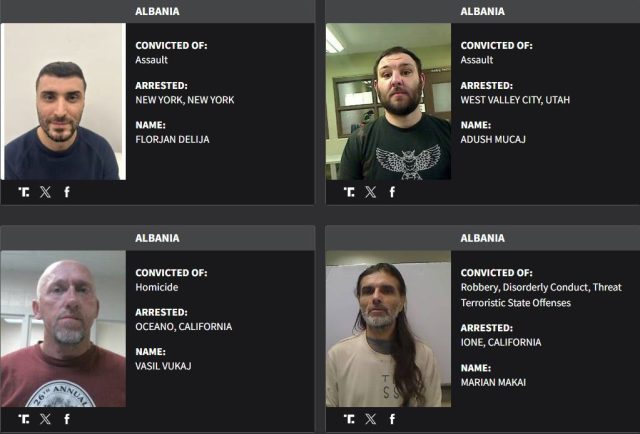The height and width of the screenshot is (434, 640).
Task: Share Marian Makai card on Truth Social
Action: [349, 419]
